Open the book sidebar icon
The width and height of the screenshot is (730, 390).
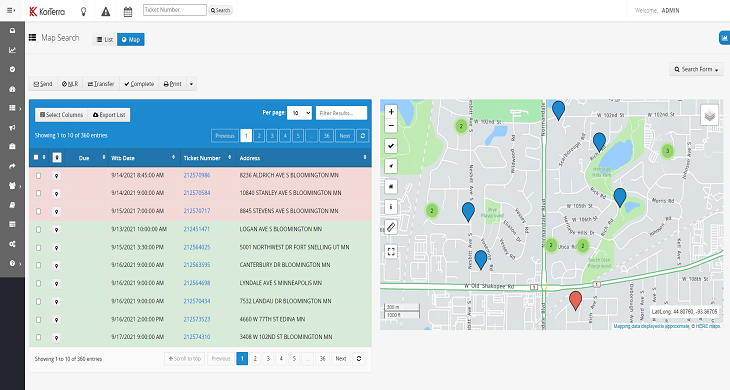point(13,205)
